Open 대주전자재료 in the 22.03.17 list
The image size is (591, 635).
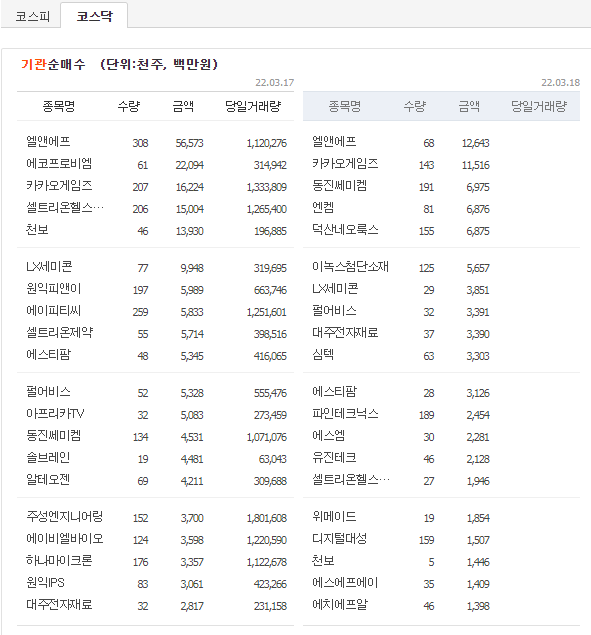click(x=59, y=604)
